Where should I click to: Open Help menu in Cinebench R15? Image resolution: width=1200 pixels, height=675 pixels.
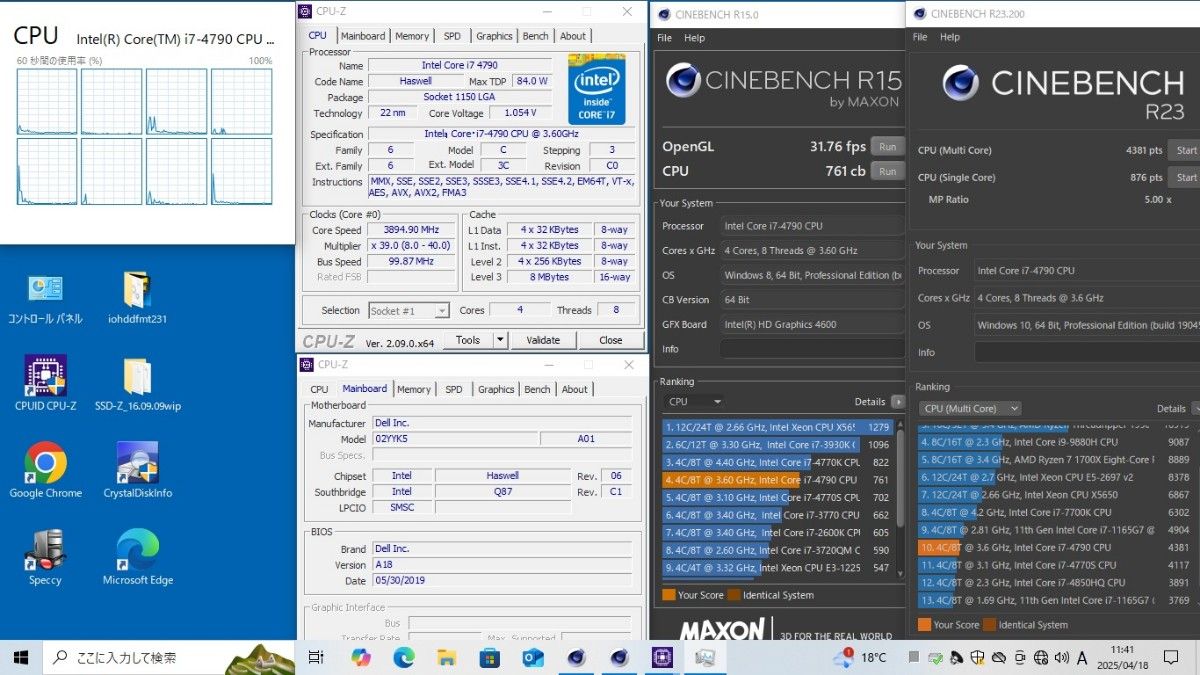[x=695, y=38]
